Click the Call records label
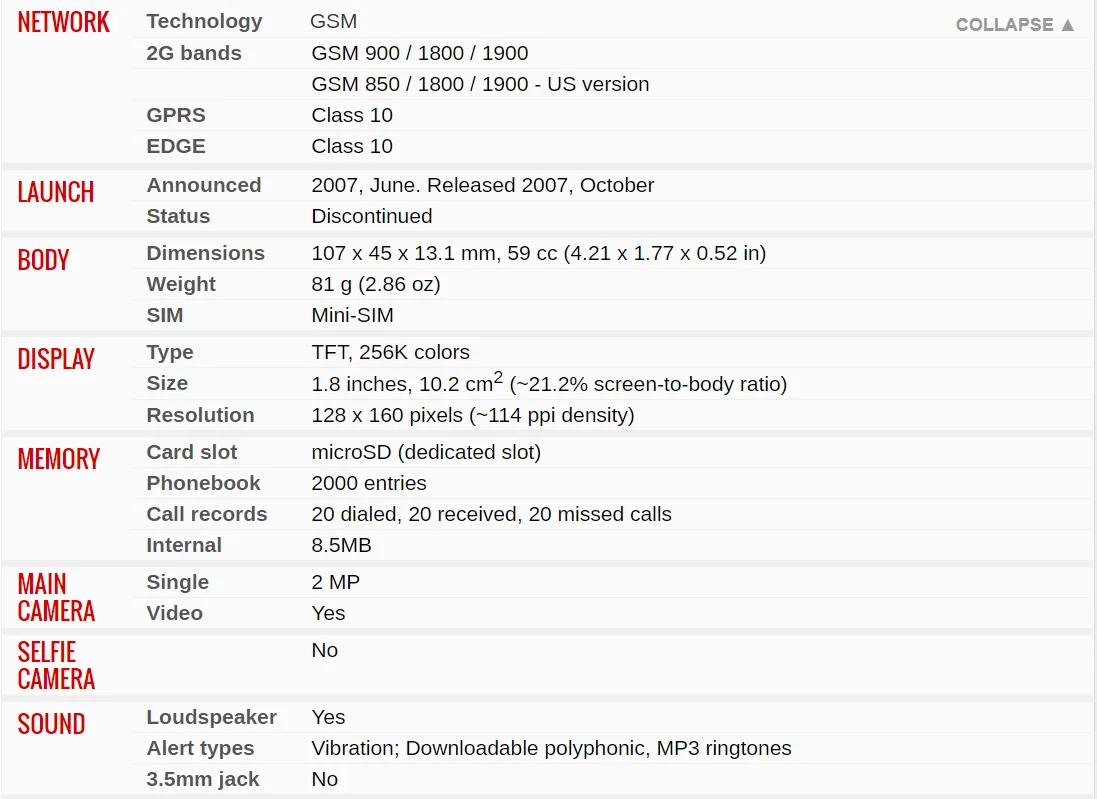The height and width of the screenshot is (799, 1097). click(x=206, y=514)
